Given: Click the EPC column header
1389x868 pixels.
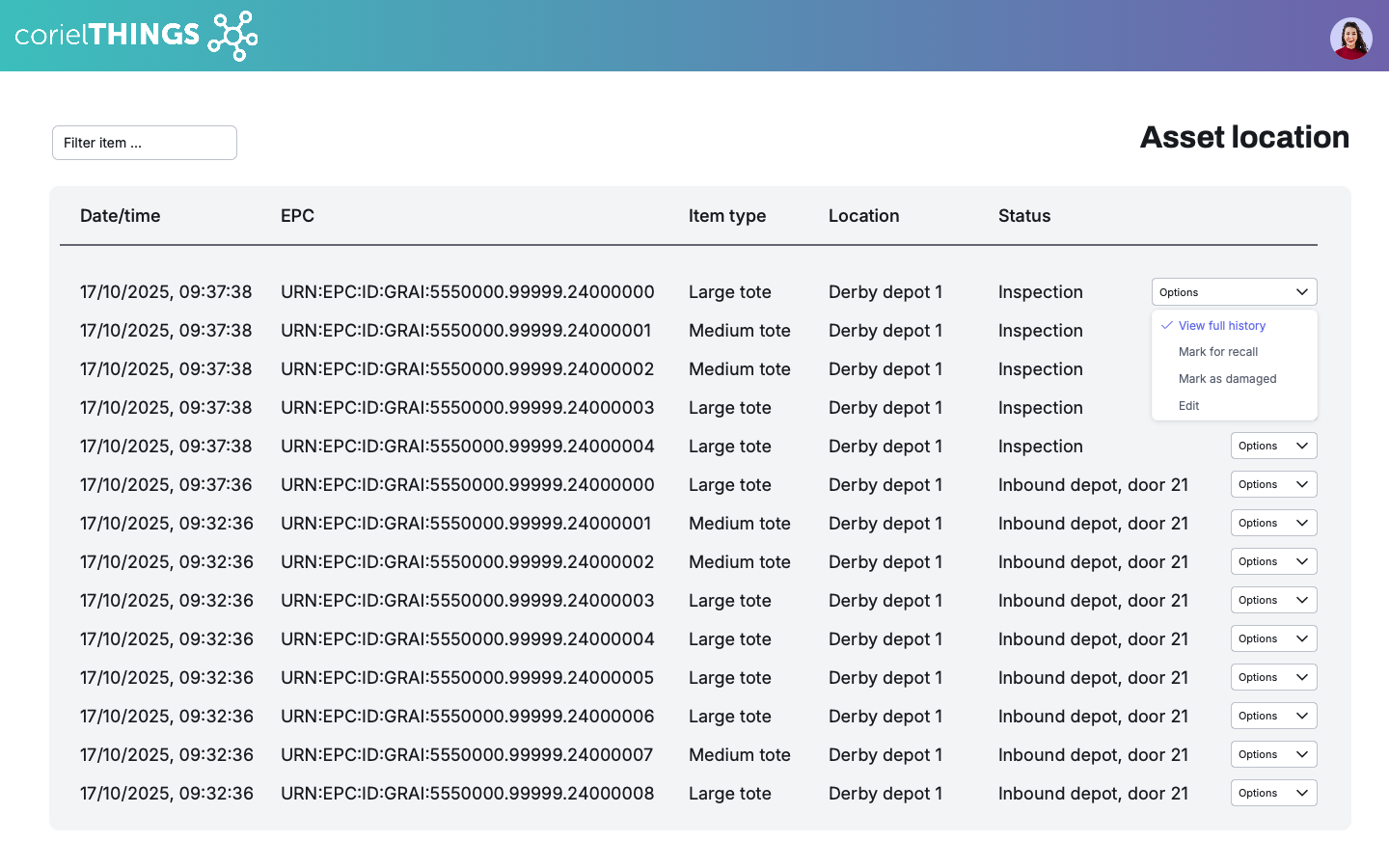Looking at the screenshot, I should tap(297, 216).
